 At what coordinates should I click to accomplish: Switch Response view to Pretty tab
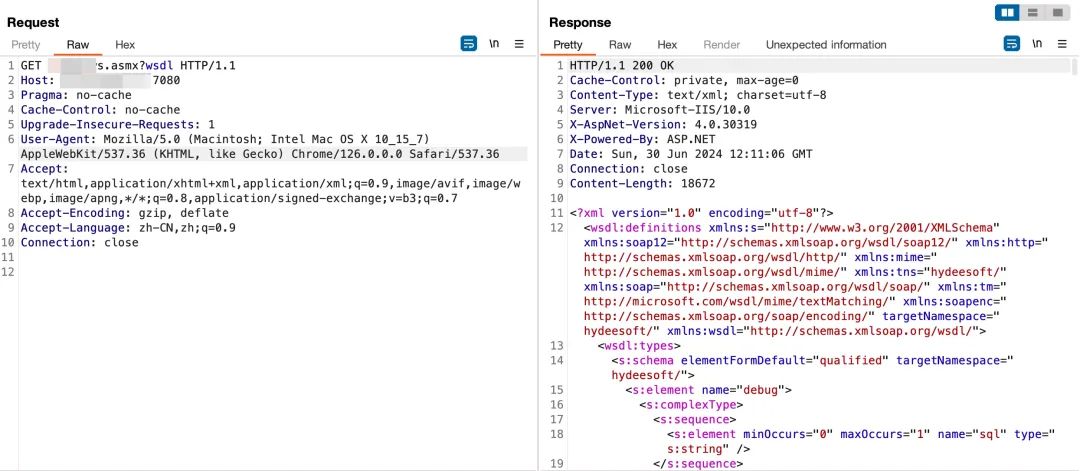pyautogui.click(x=568, y=45)
